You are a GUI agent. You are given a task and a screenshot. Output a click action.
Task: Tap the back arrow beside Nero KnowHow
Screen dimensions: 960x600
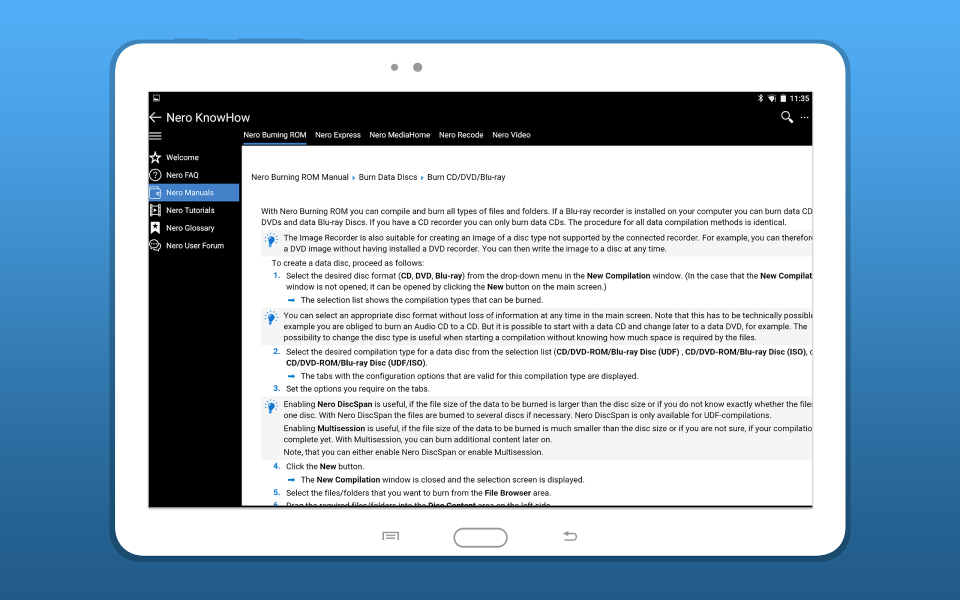(x=155, y=118)
